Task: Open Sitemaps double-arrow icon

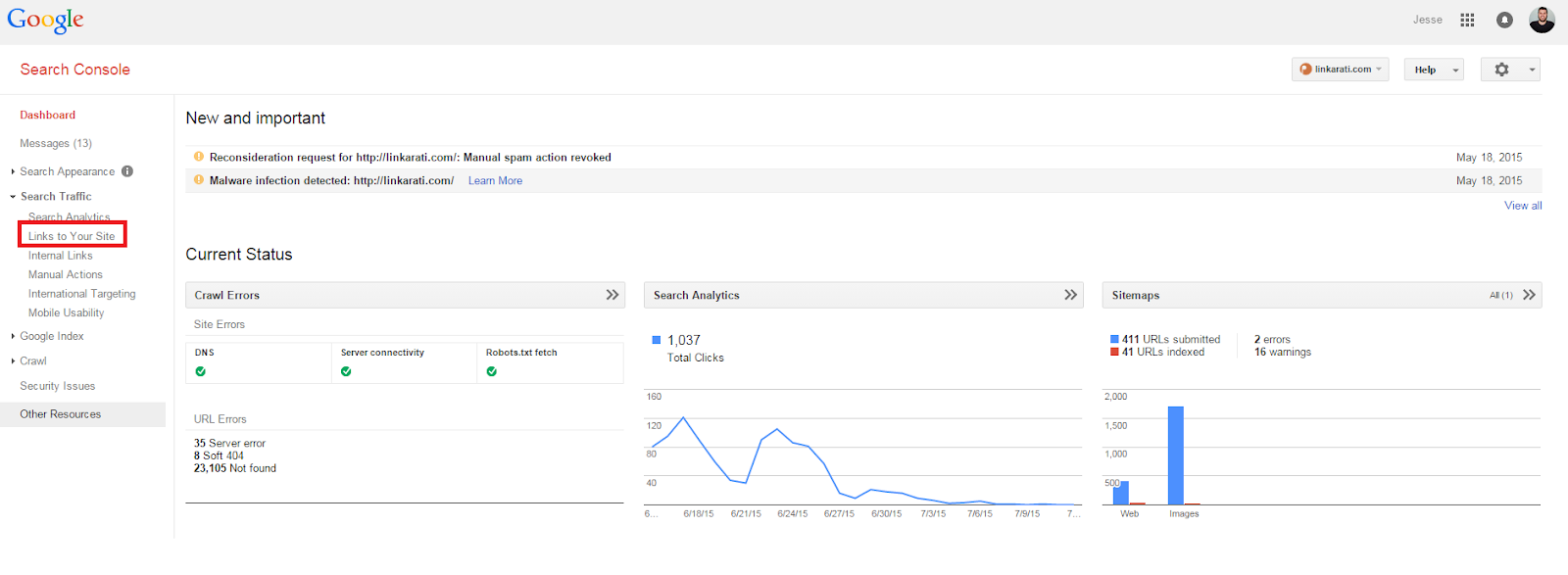Action: (1529, 295)
